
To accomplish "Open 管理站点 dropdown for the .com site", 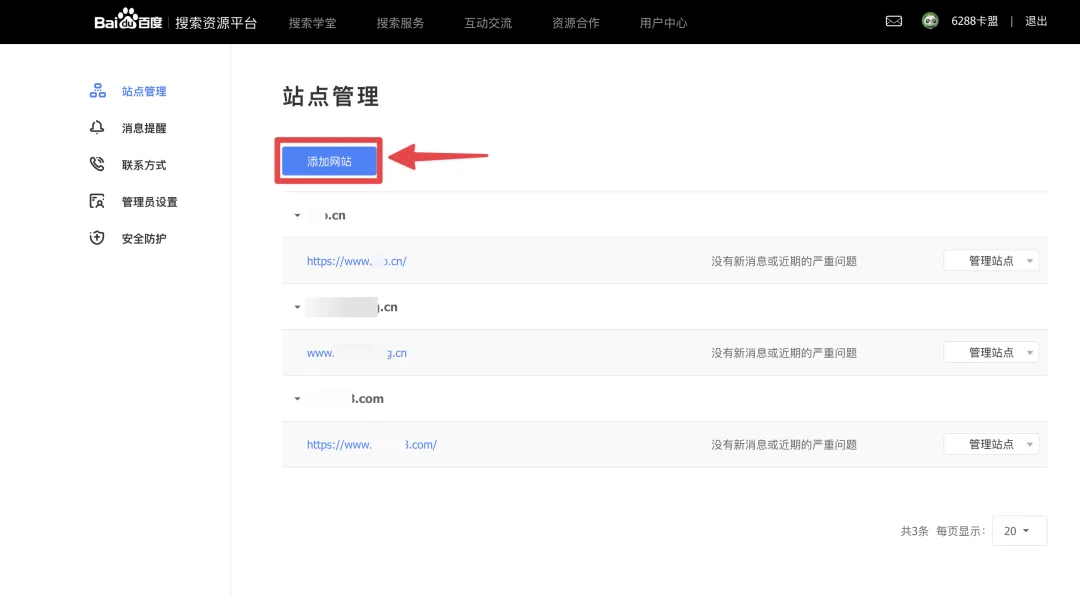I will pyautogui.click(x=991, y=445).
